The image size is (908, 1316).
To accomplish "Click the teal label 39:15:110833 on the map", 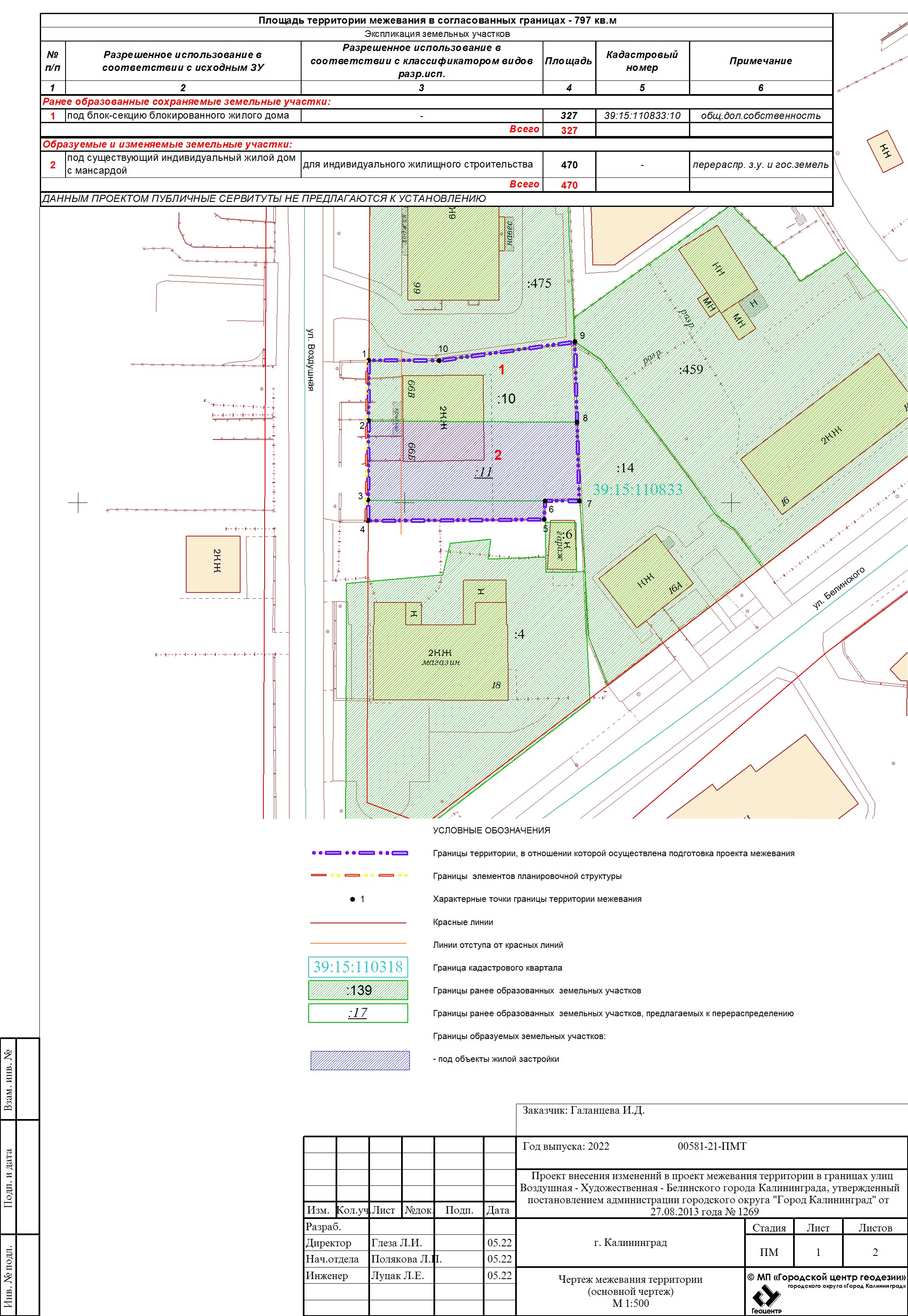I will coord(637,490).
